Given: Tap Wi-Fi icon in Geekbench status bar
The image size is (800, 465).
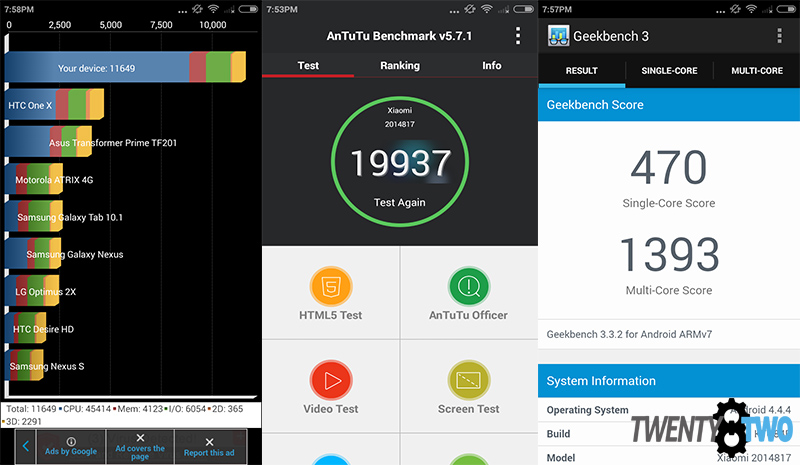Looking at the screenshot, I should [x=751, y=9].
